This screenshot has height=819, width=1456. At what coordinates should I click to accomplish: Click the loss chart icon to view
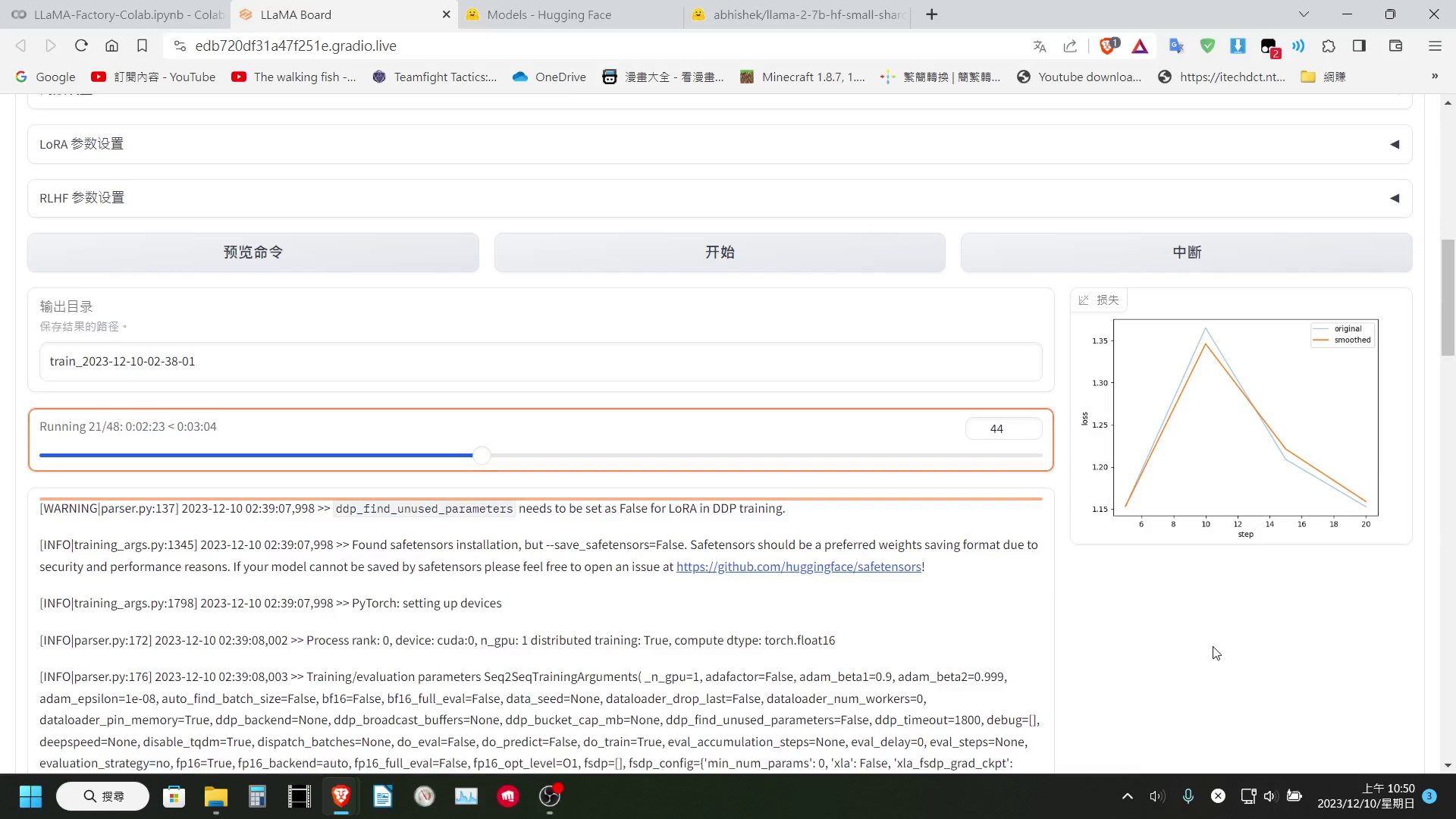pyautogui.click(x=1084, y=300)
